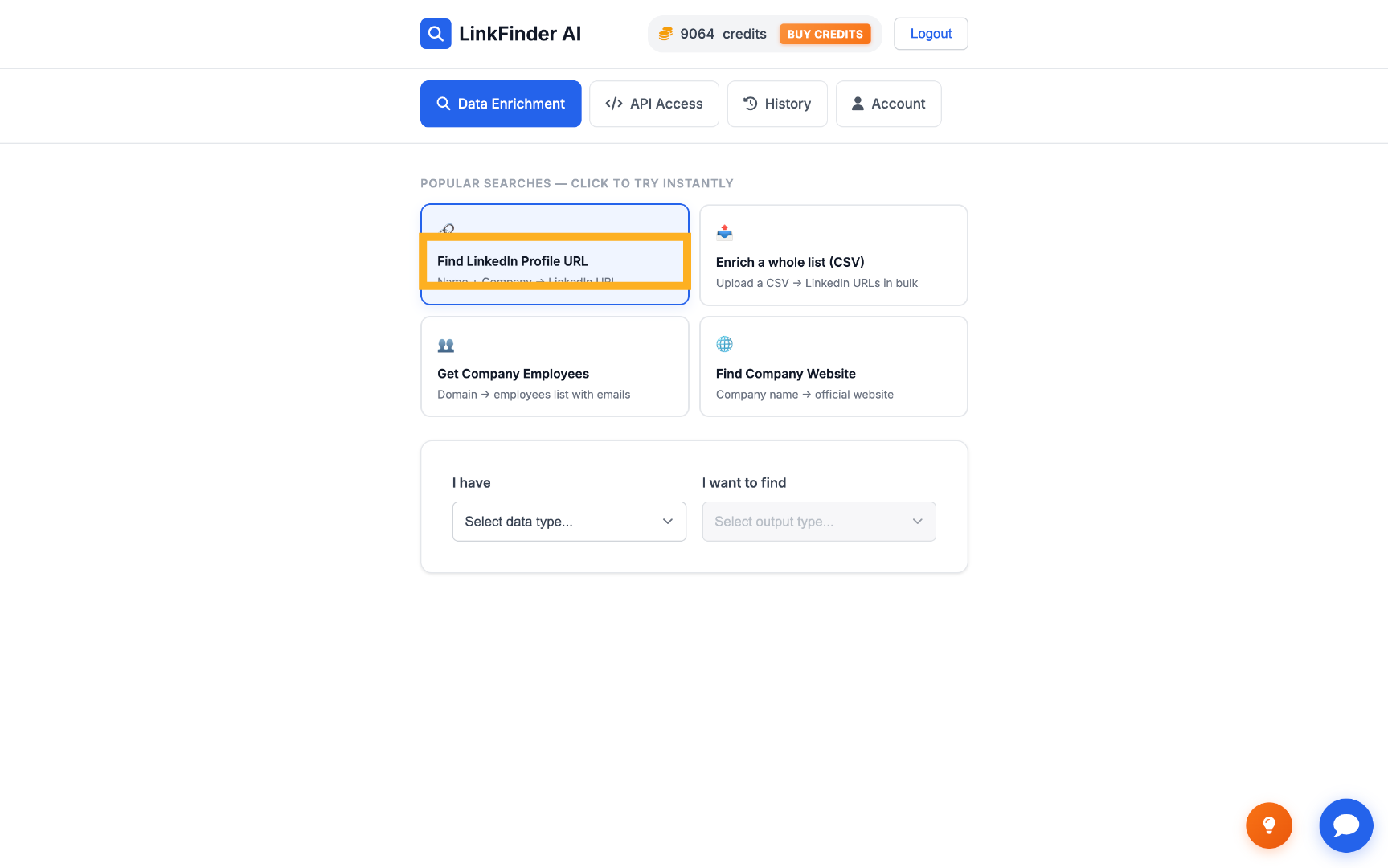The width and height of the screenshot is (1388, 868).
Task: Click the Upload a CSV subtitle text
Action: 817,283
